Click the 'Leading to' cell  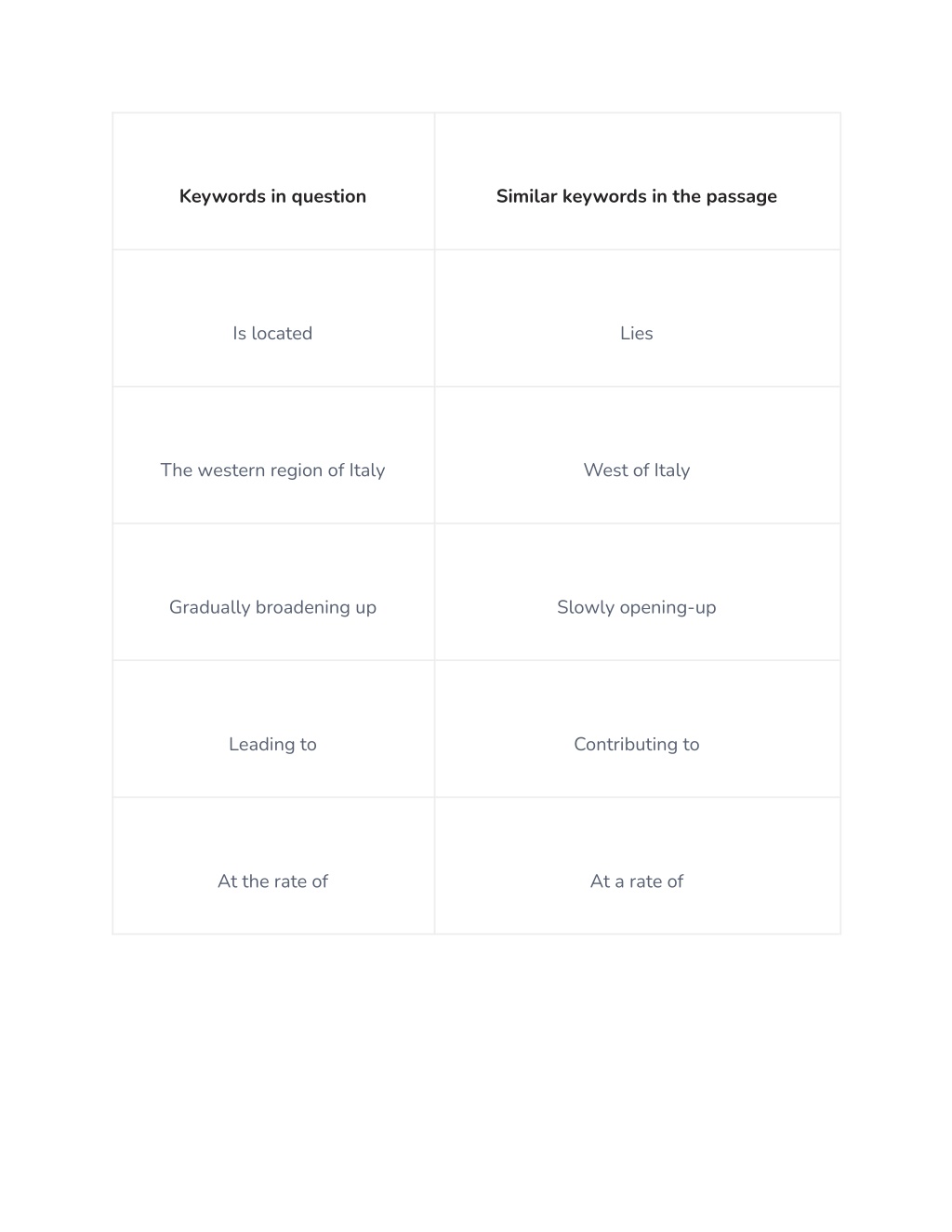tap(273, 728)
